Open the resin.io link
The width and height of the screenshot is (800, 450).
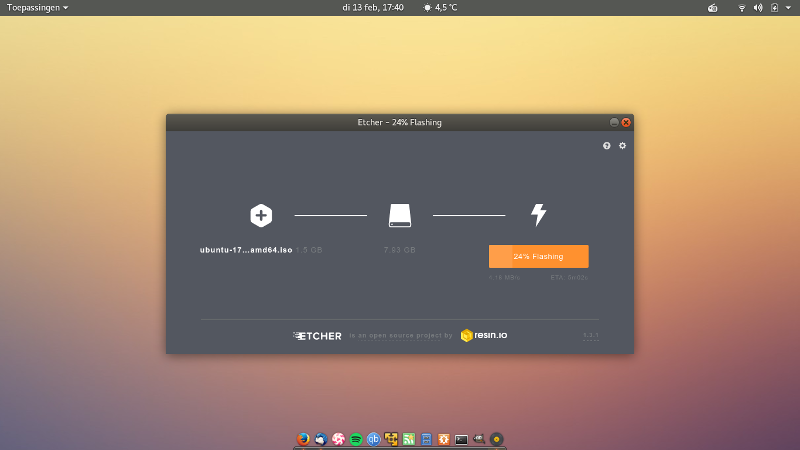coord(484,335)
